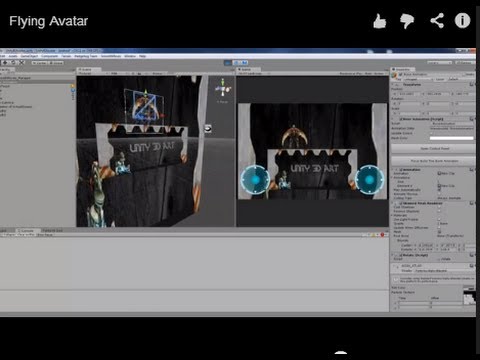Collapse the Skinned Mesh Renderer section
Screen dimensions: 480x360
pos(393,203)
